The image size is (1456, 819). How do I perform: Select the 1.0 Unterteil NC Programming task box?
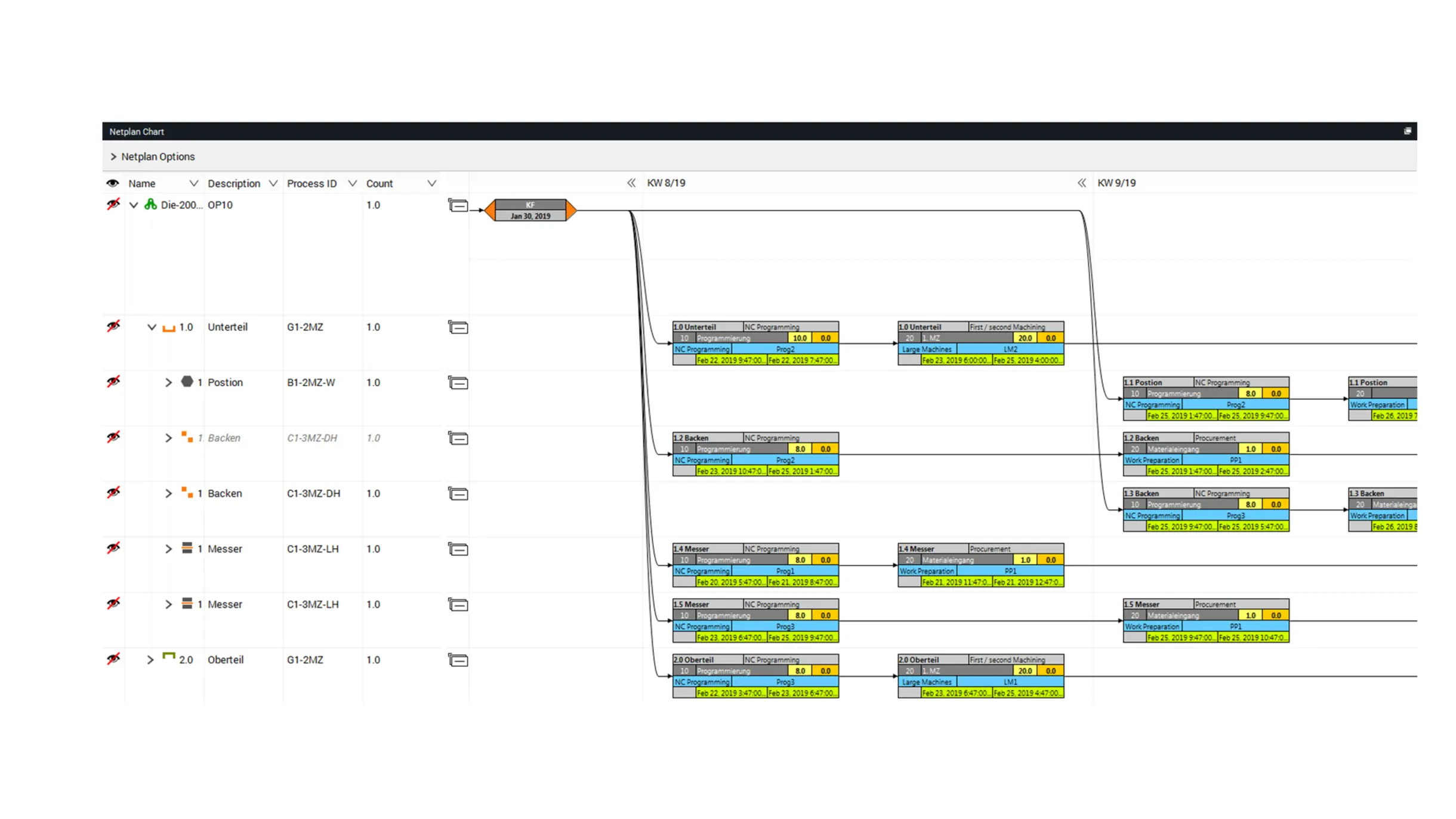(x=755, y=344)
